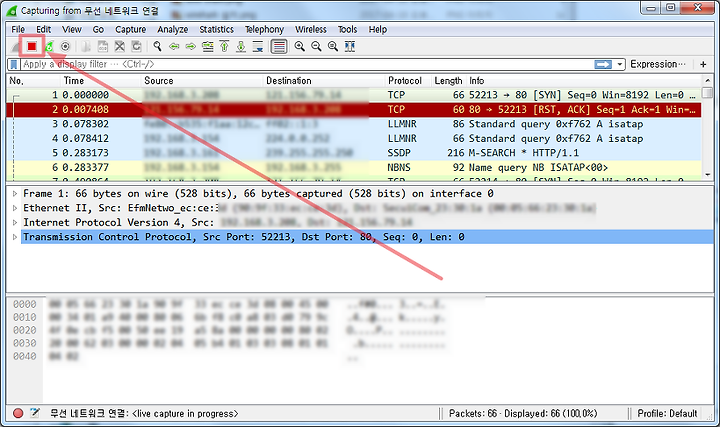Screen dimensions: 720x427
Task: Go forward to next packet arrow
Action: click(191, 46)
